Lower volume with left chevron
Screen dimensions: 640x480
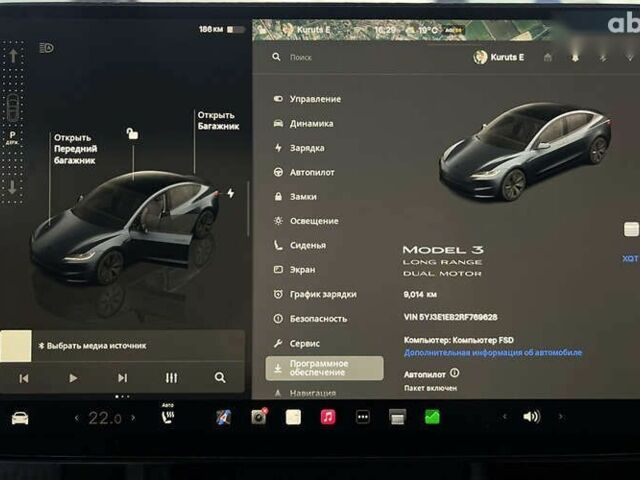click(x=505, y=417)
